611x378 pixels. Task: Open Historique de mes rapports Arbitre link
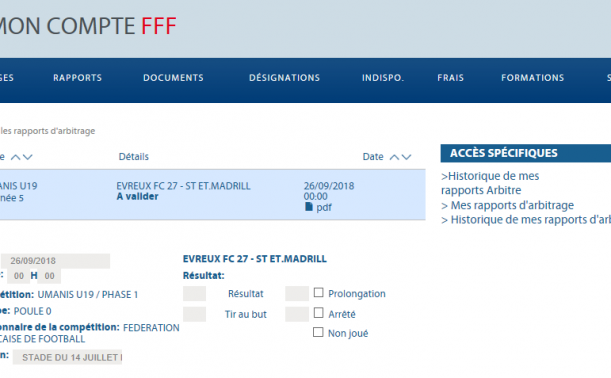[490, 183]
